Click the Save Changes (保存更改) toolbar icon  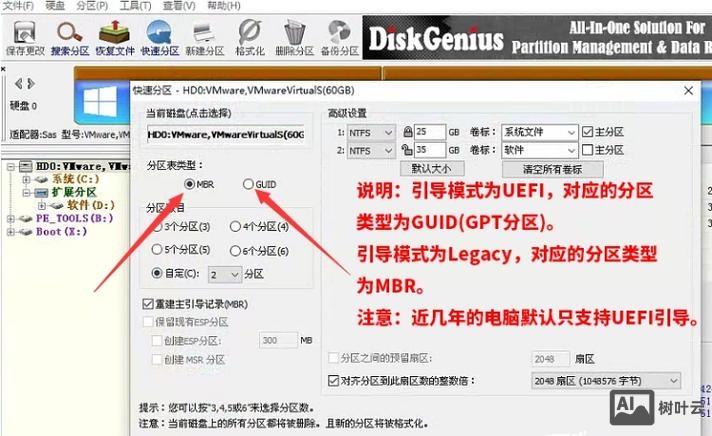(25, 38)
